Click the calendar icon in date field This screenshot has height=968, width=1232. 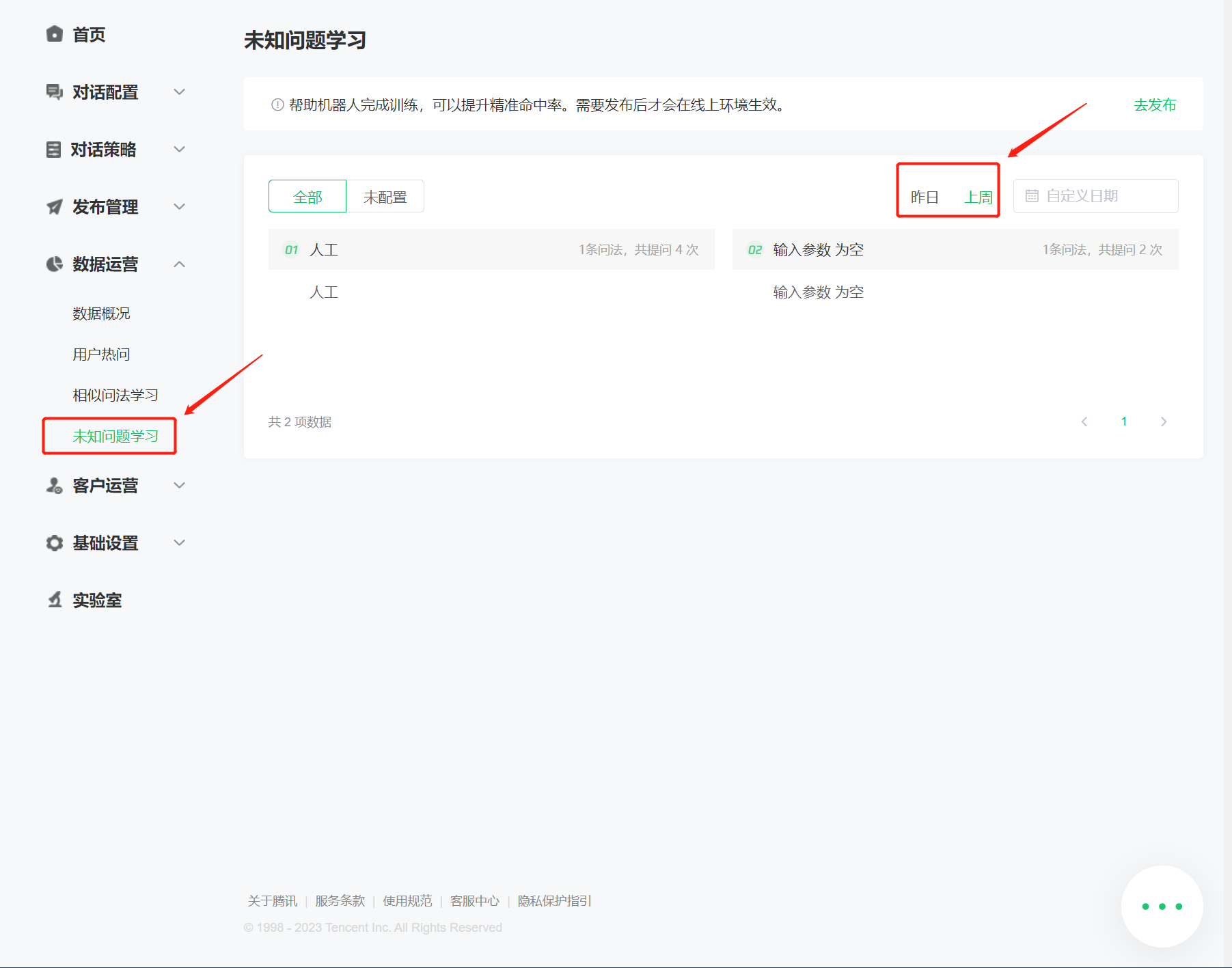pyautogui.click(x=1032, y=196)
